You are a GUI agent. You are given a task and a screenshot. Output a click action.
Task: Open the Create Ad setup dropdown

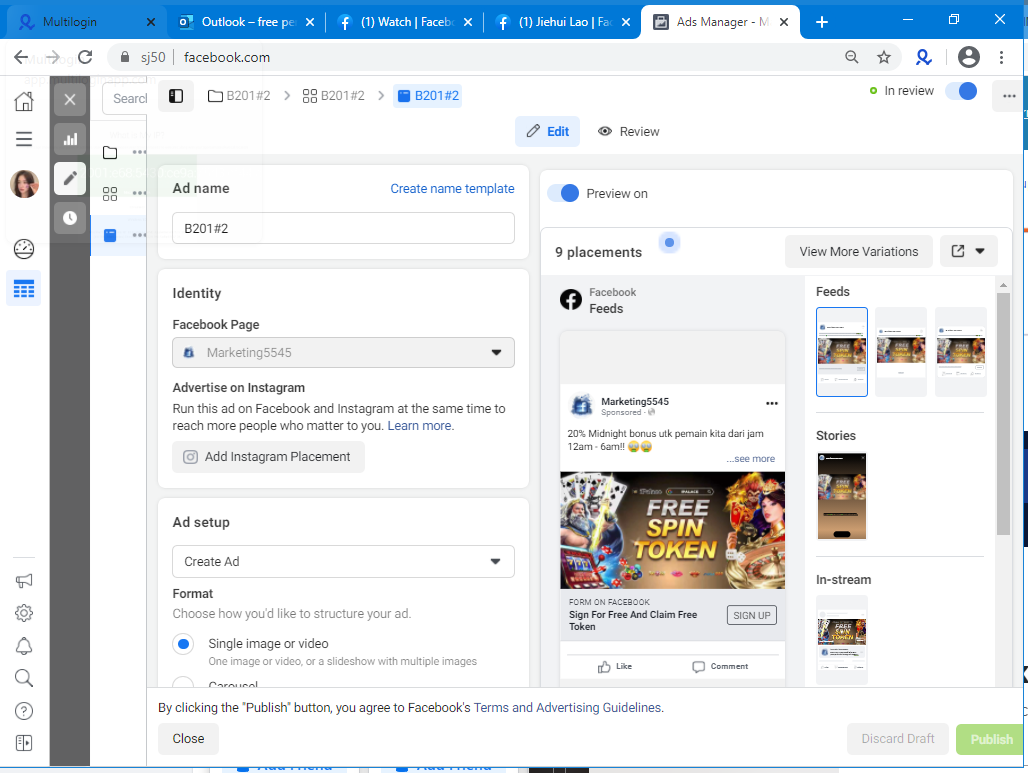343,562
